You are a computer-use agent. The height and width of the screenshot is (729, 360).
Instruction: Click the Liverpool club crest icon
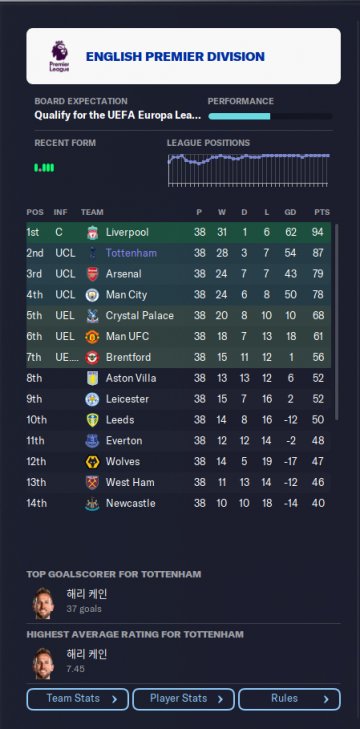(x=93, y=232)
